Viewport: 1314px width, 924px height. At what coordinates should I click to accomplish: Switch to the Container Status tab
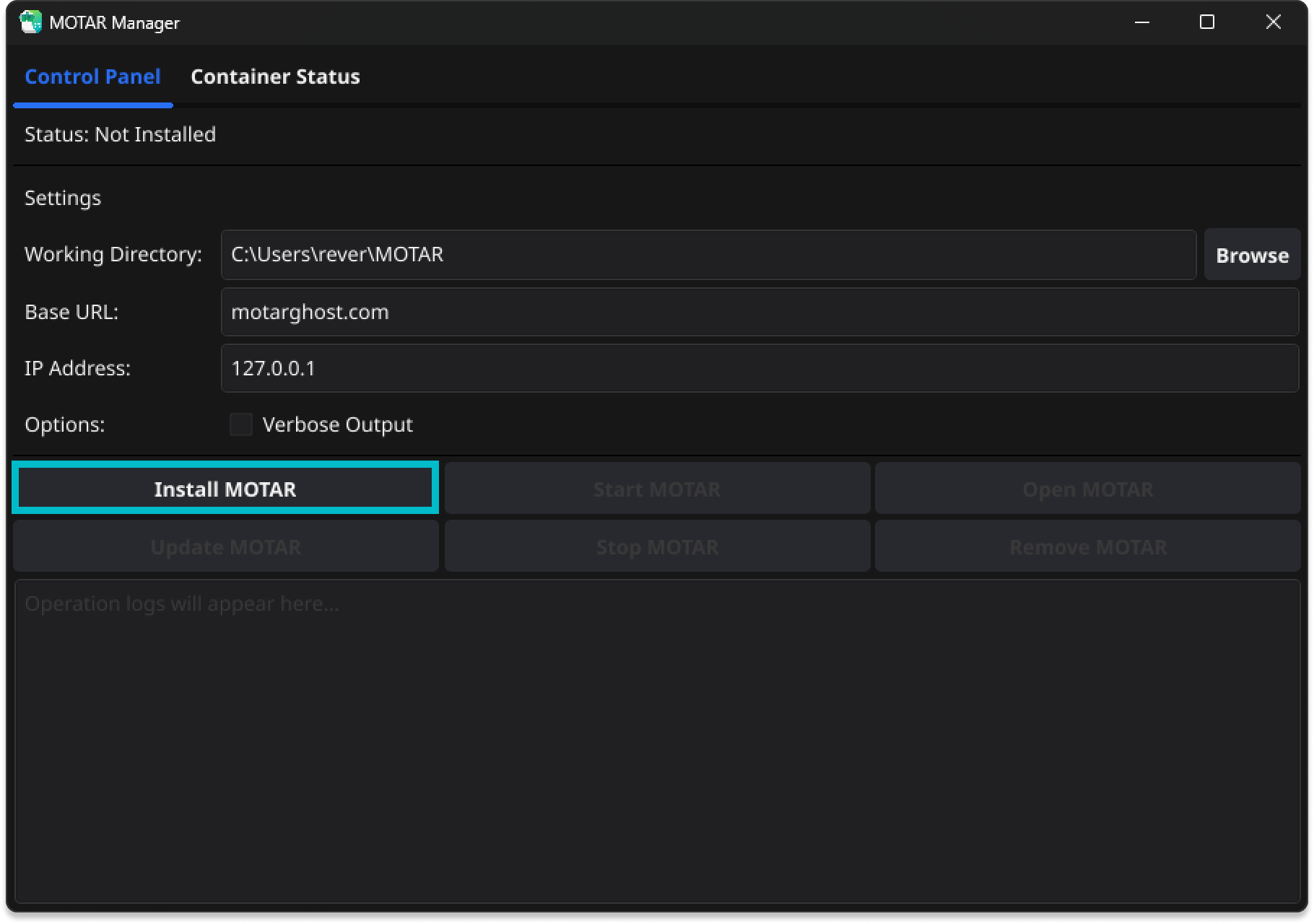pos(275,77)
